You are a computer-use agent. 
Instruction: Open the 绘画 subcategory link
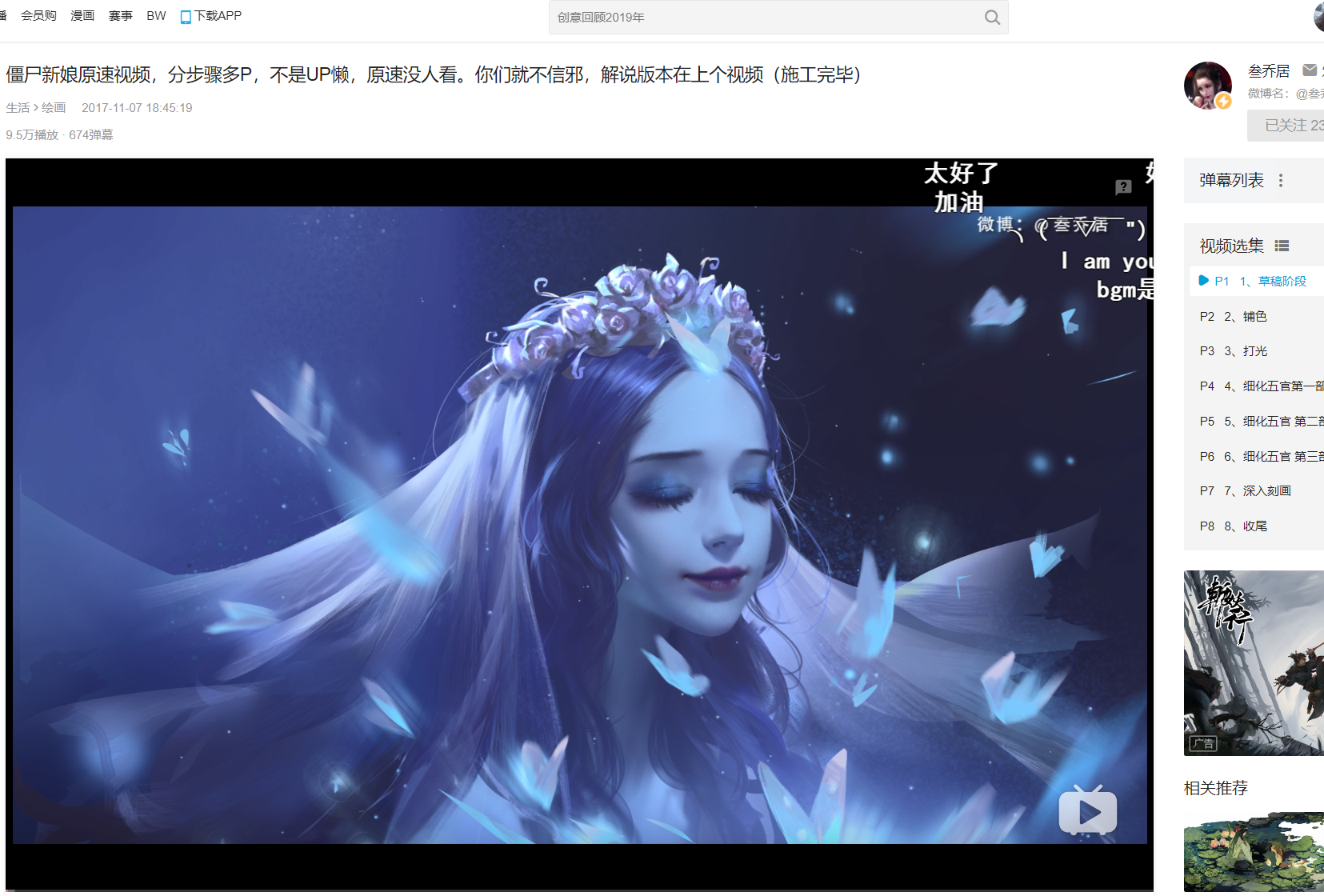coord(54,107)
